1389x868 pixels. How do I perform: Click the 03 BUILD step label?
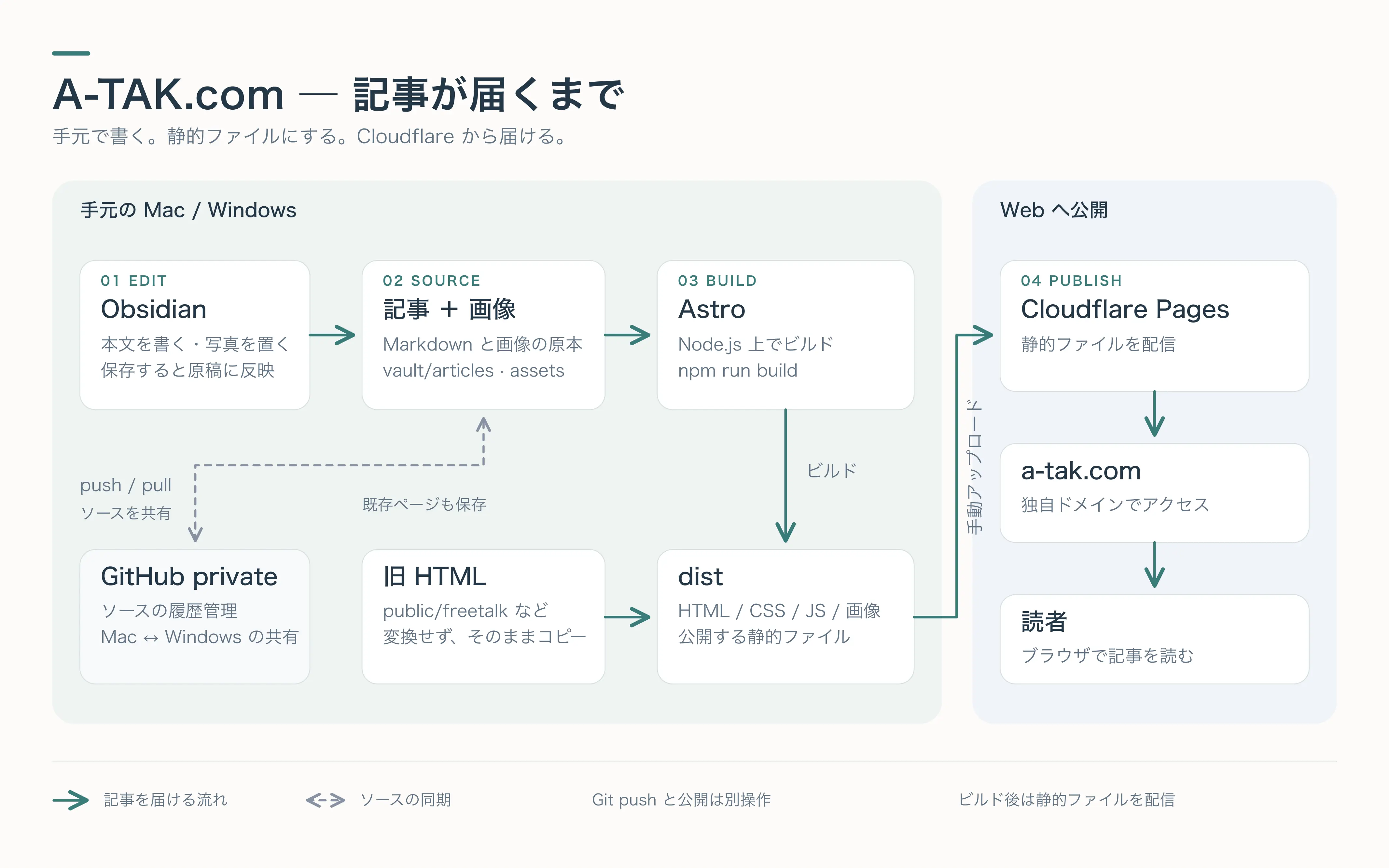[x=717, y=281]
